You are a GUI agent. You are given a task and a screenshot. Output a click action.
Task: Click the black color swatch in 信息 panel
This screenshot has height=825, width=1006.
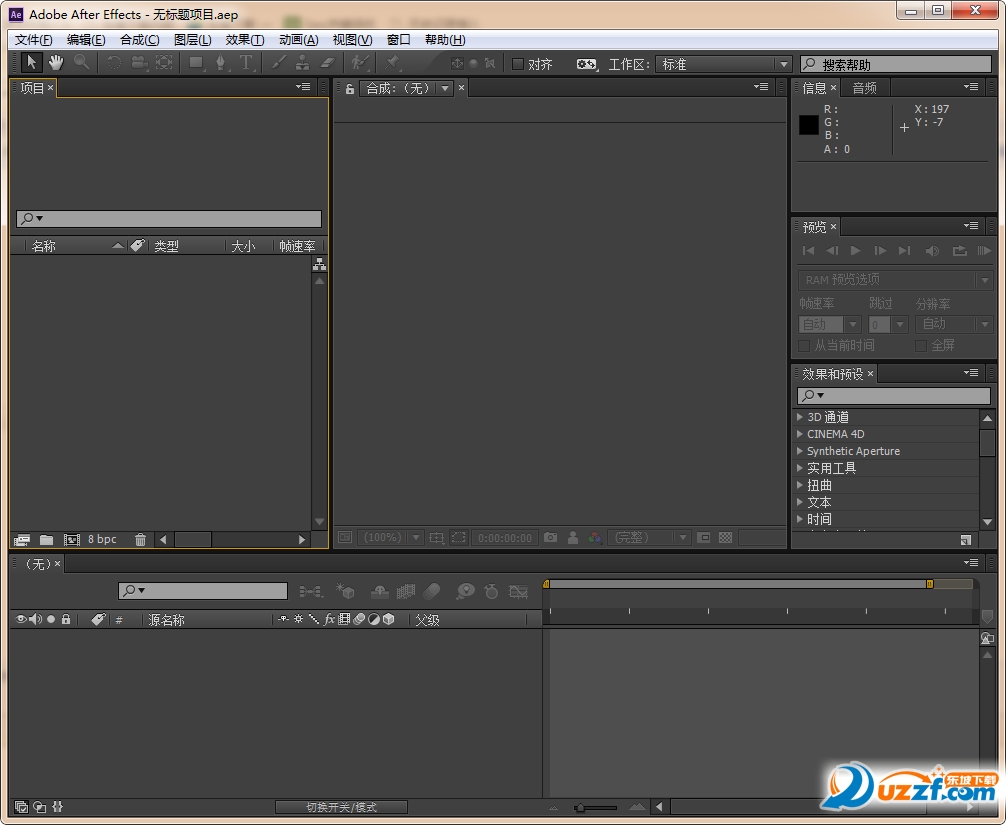point(809,125)
